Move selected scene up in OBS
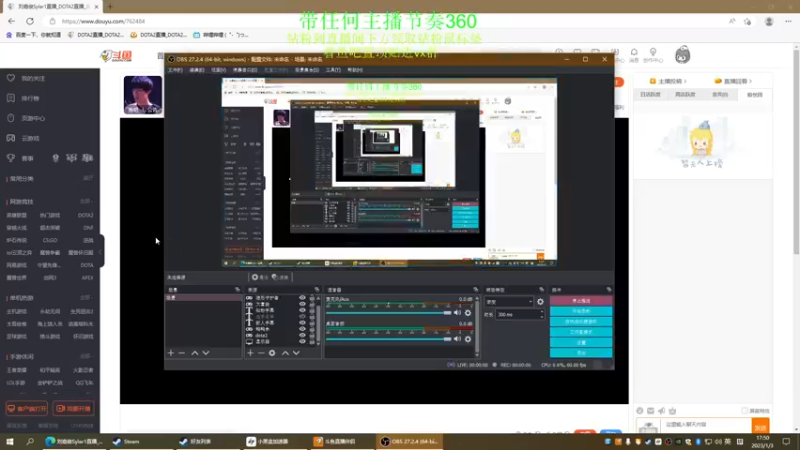Image resolution: width=800 pixels, height=450 pixels. coord(195,353)
